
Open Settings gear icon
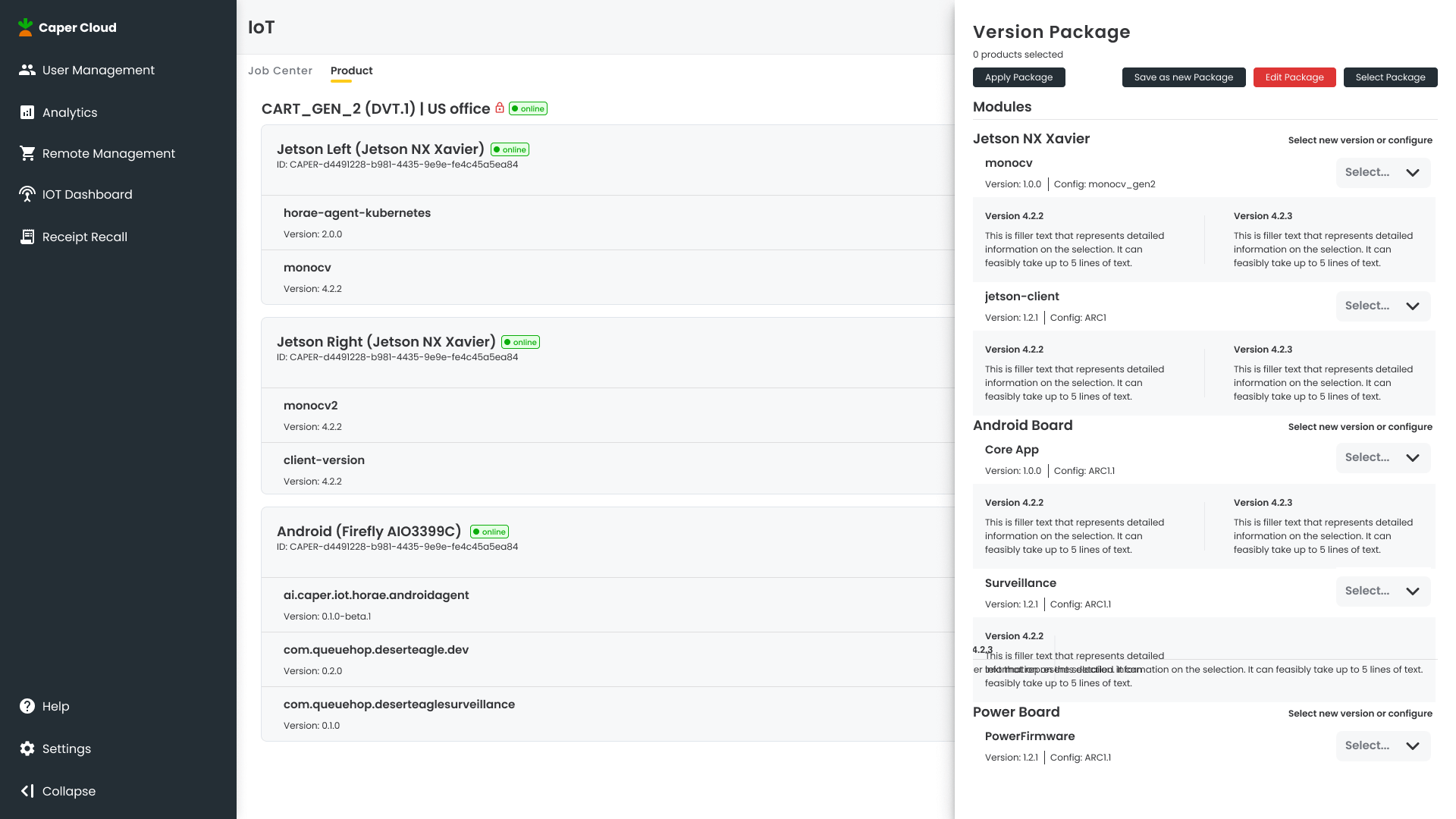[x=27, y=748]
